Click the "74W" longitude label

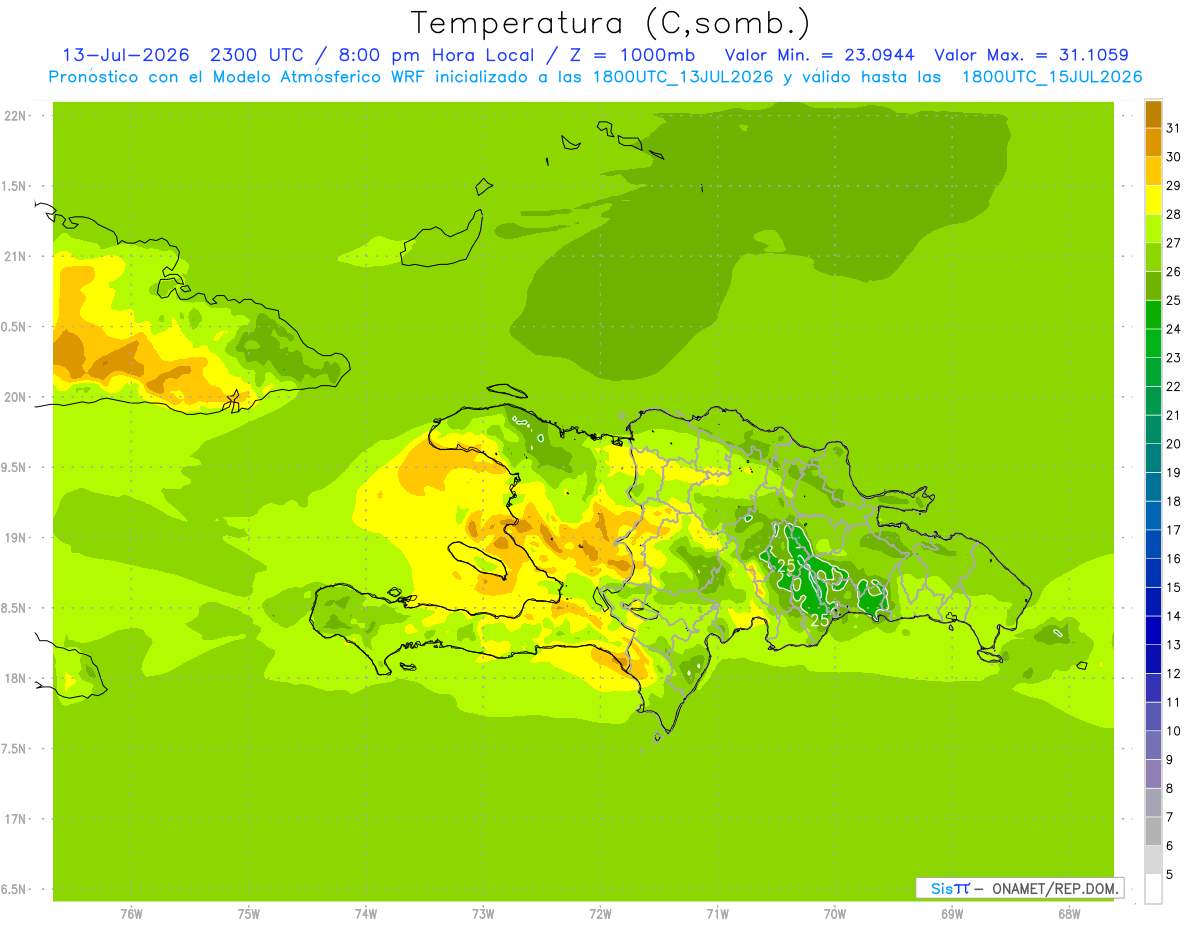point(365,914)
